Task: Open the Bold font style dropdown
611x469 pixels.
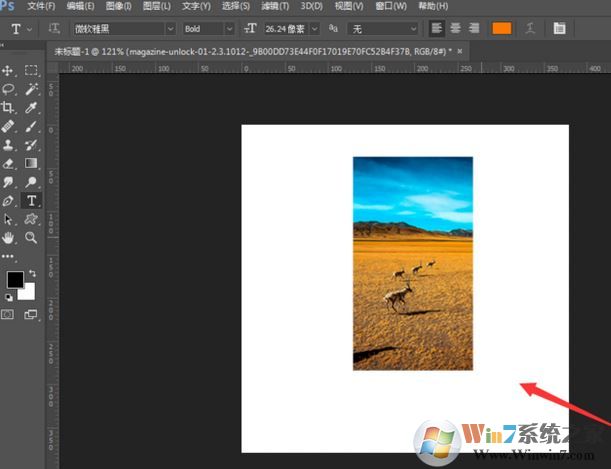Action: [x=208, y=29]
